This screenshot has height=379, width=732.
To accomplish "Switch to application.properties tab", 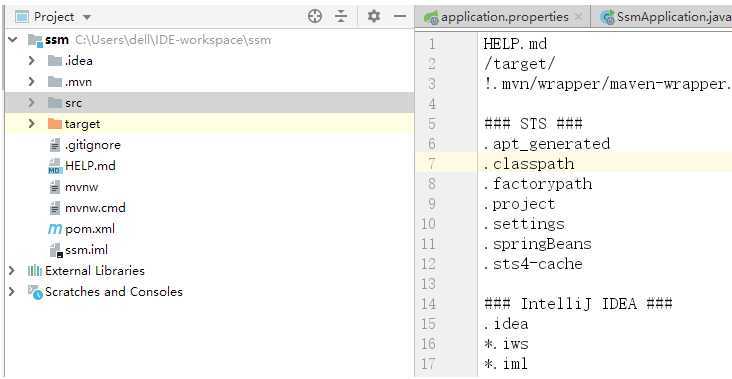I will [x=504, y=17].
